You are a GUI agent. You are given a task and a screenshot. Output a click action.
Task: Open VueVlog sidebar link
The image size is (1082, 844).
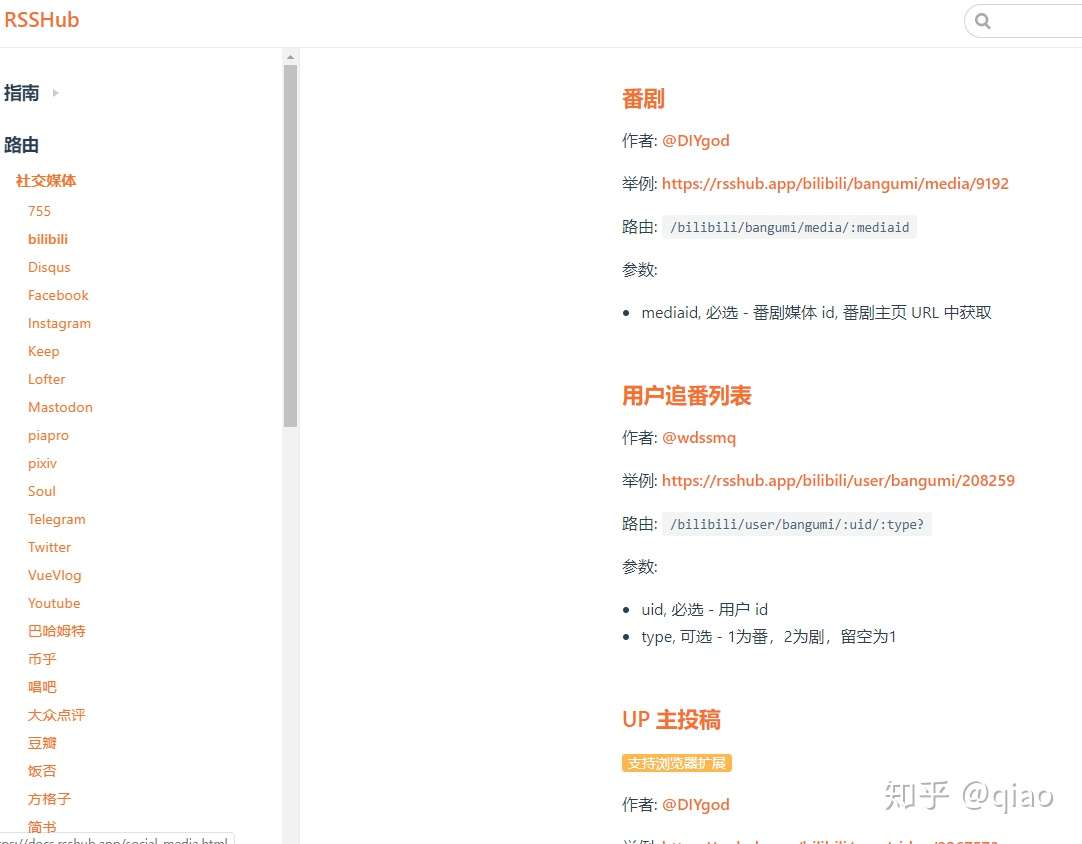55,575
